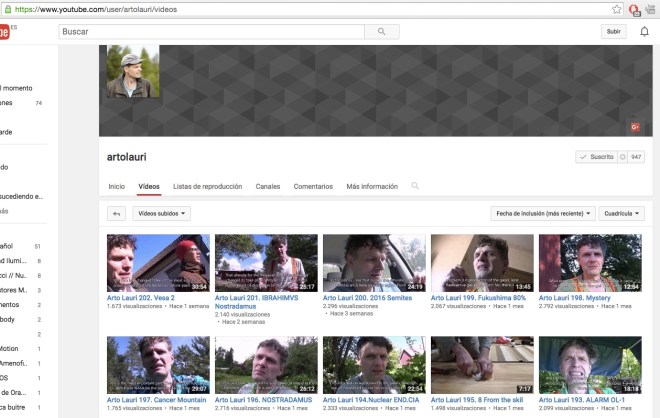Go to the Más información tab
Screen dimensions: 660x418
click(x=372, y=186)
